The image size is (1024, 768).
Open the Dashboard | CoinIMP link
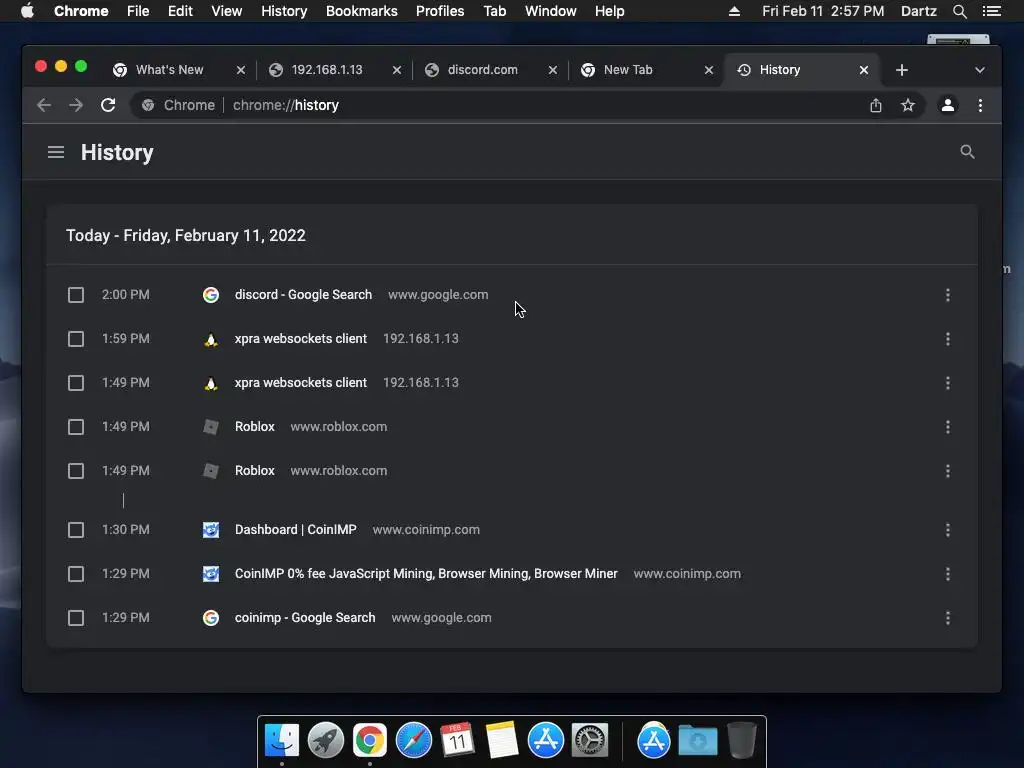click(295, 530)
